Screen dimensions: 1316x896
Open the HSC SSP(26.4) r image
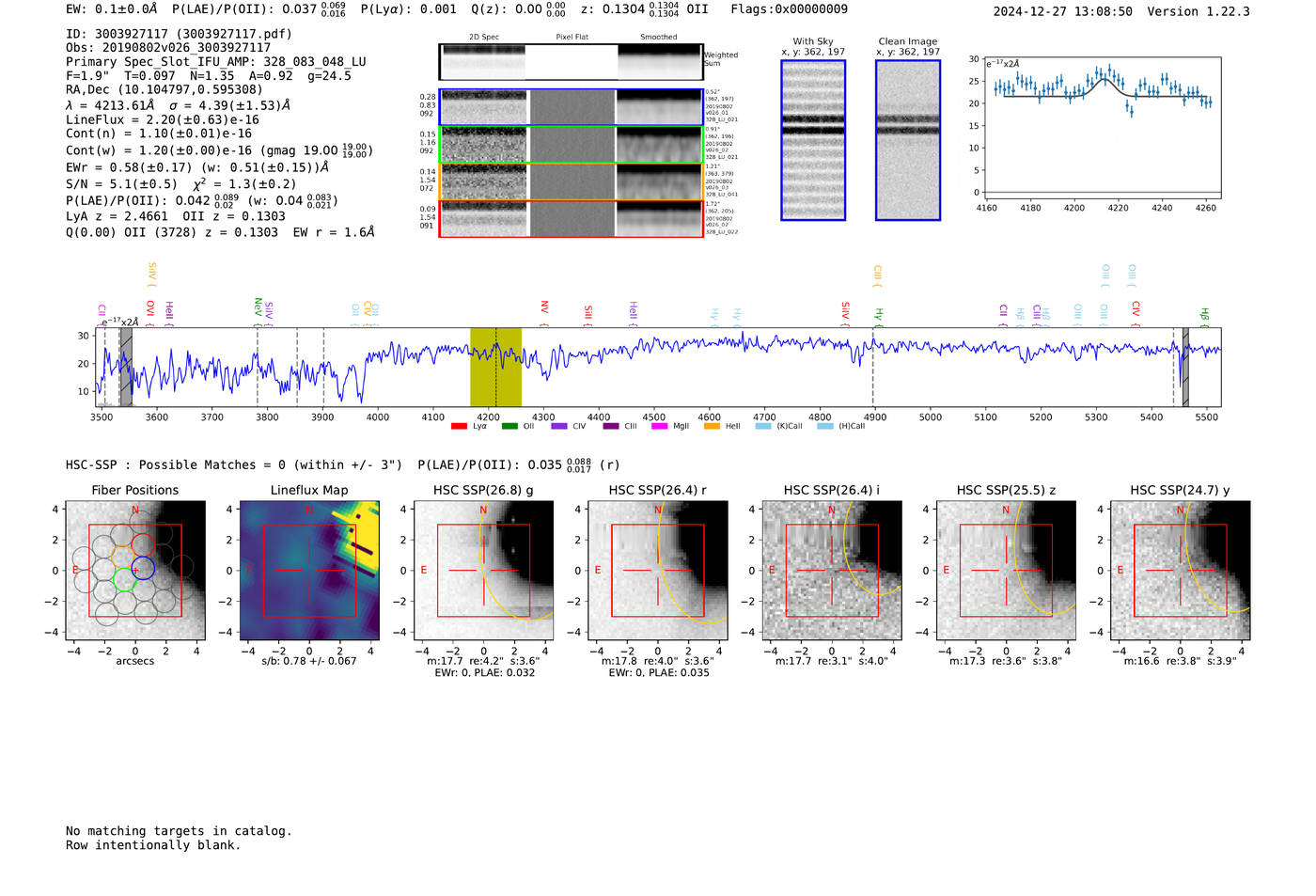tap(658, 570)
